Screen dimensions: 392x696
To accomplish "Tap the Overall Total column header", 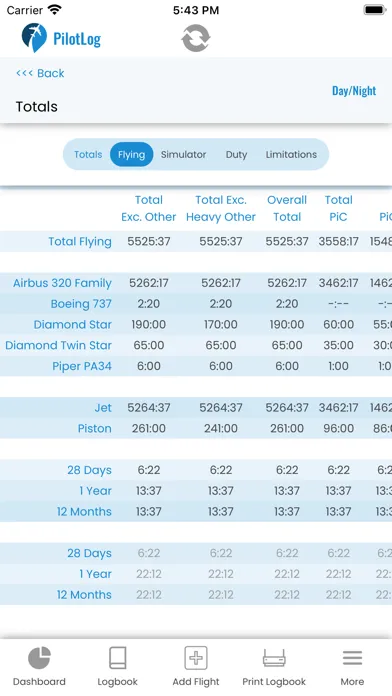I will point(287,208).
